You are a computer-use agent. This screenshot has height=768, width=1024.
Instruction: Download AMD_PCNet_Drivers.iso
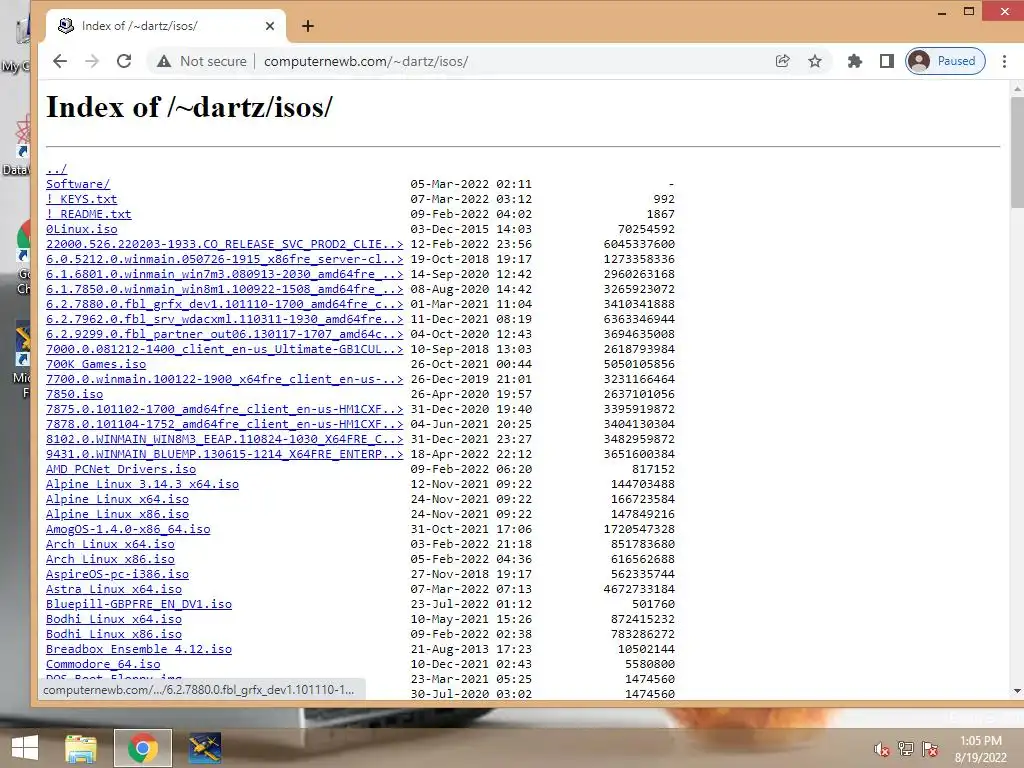point(121,470)
